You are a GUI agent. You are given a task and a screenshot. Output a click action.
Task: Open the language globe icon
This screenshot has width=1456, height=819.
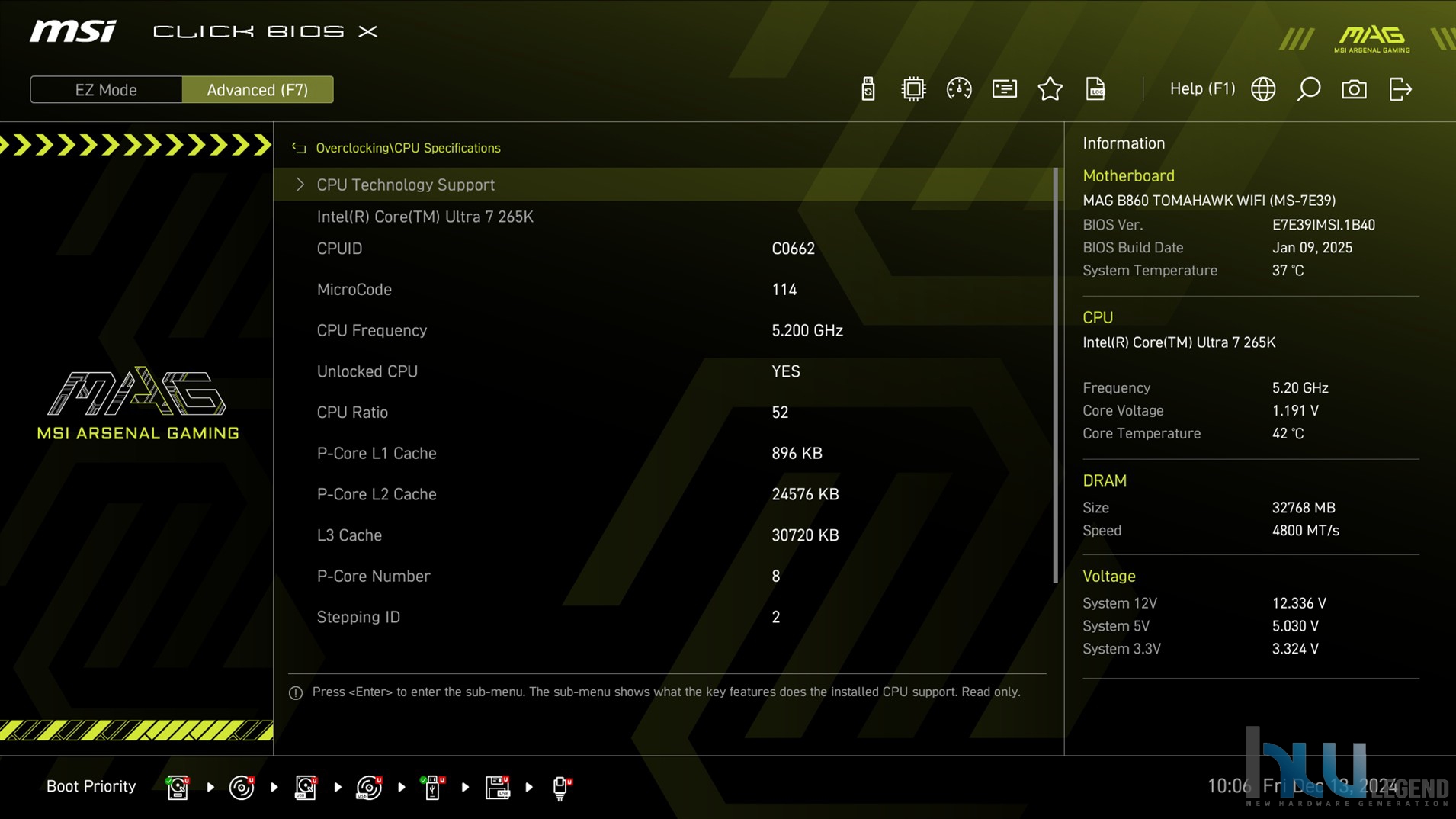1263,89
